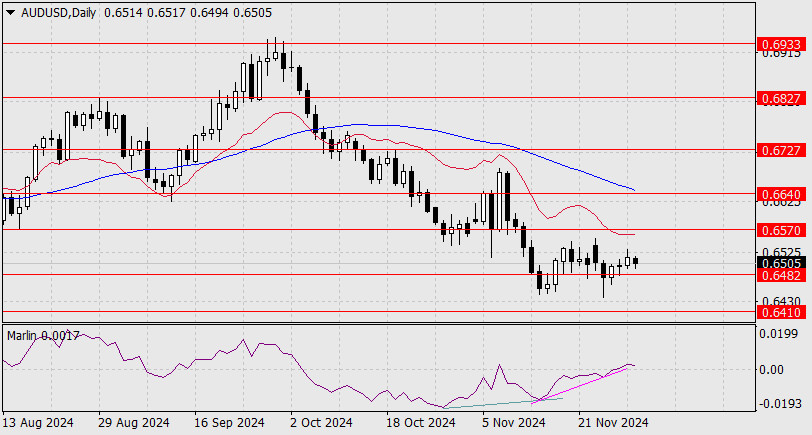
Task: Click the 0.0199 oscillator scale value
Action: (781, 334)
